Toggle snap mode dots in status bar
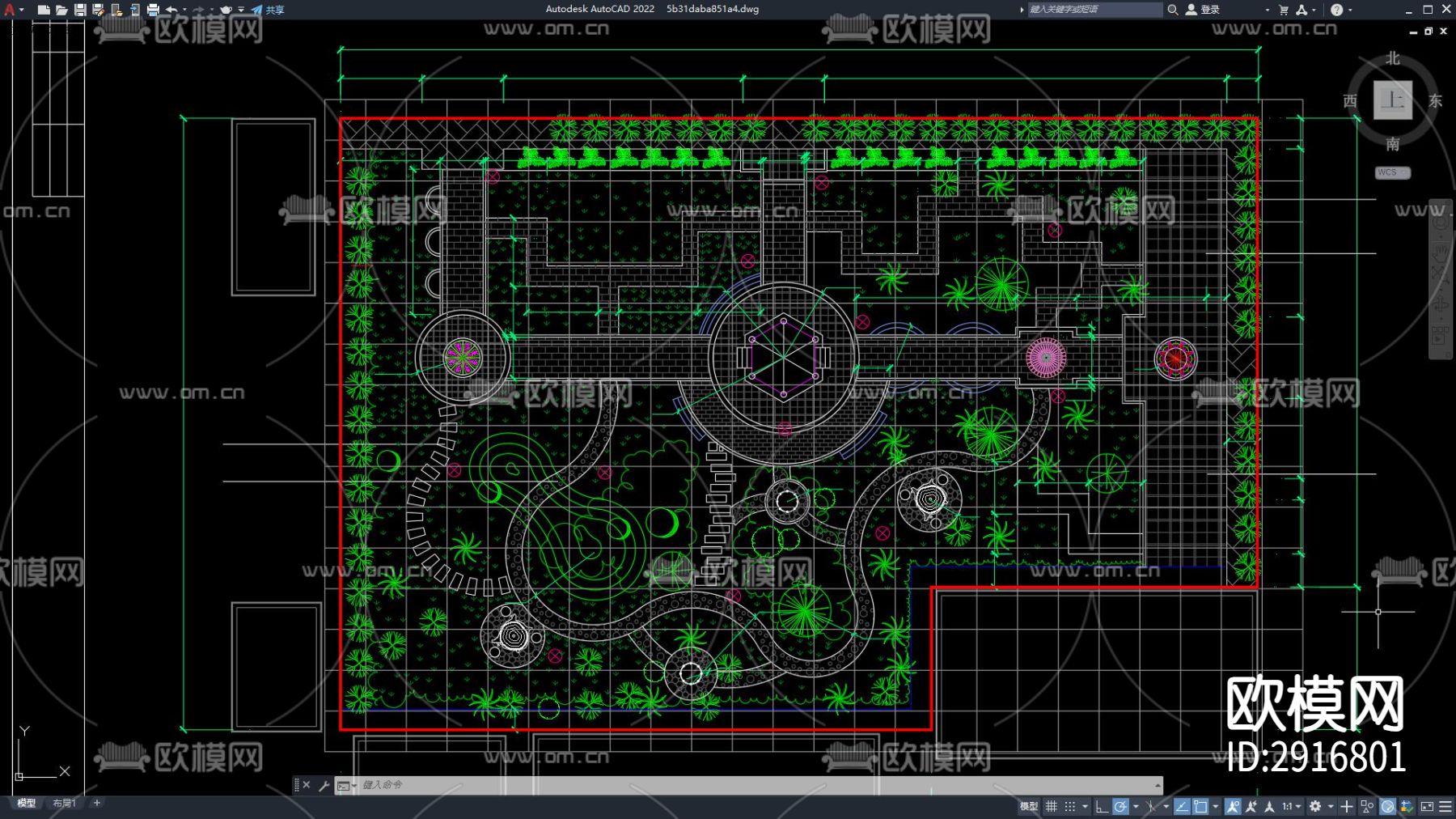 point(1070,806)
